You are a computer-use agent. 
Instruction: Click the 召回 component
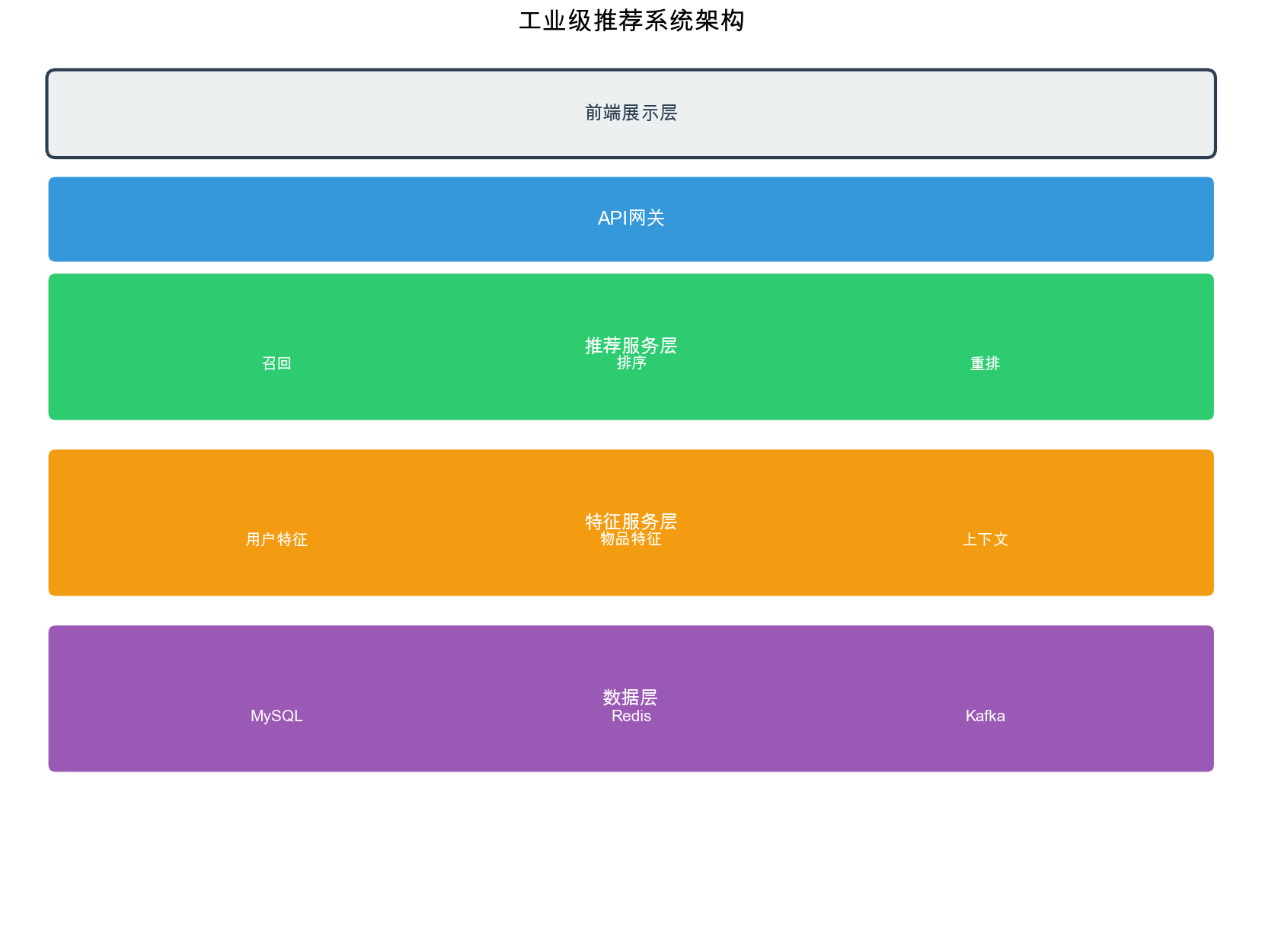click(x=276, y=364)
